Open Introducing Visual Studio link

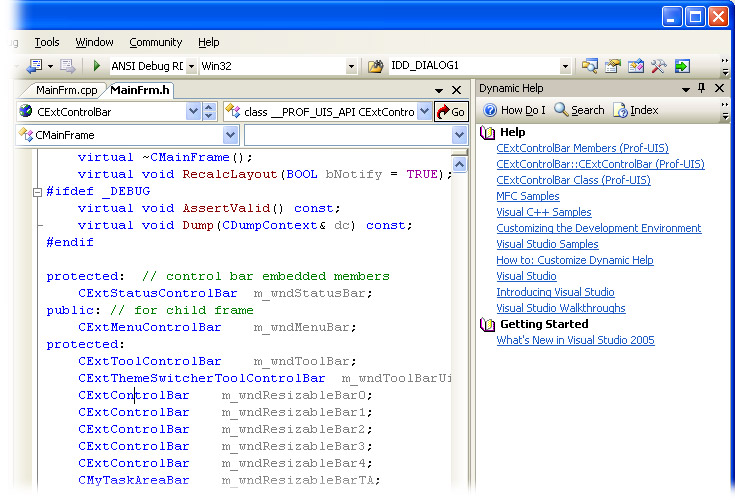coord(555,292)
